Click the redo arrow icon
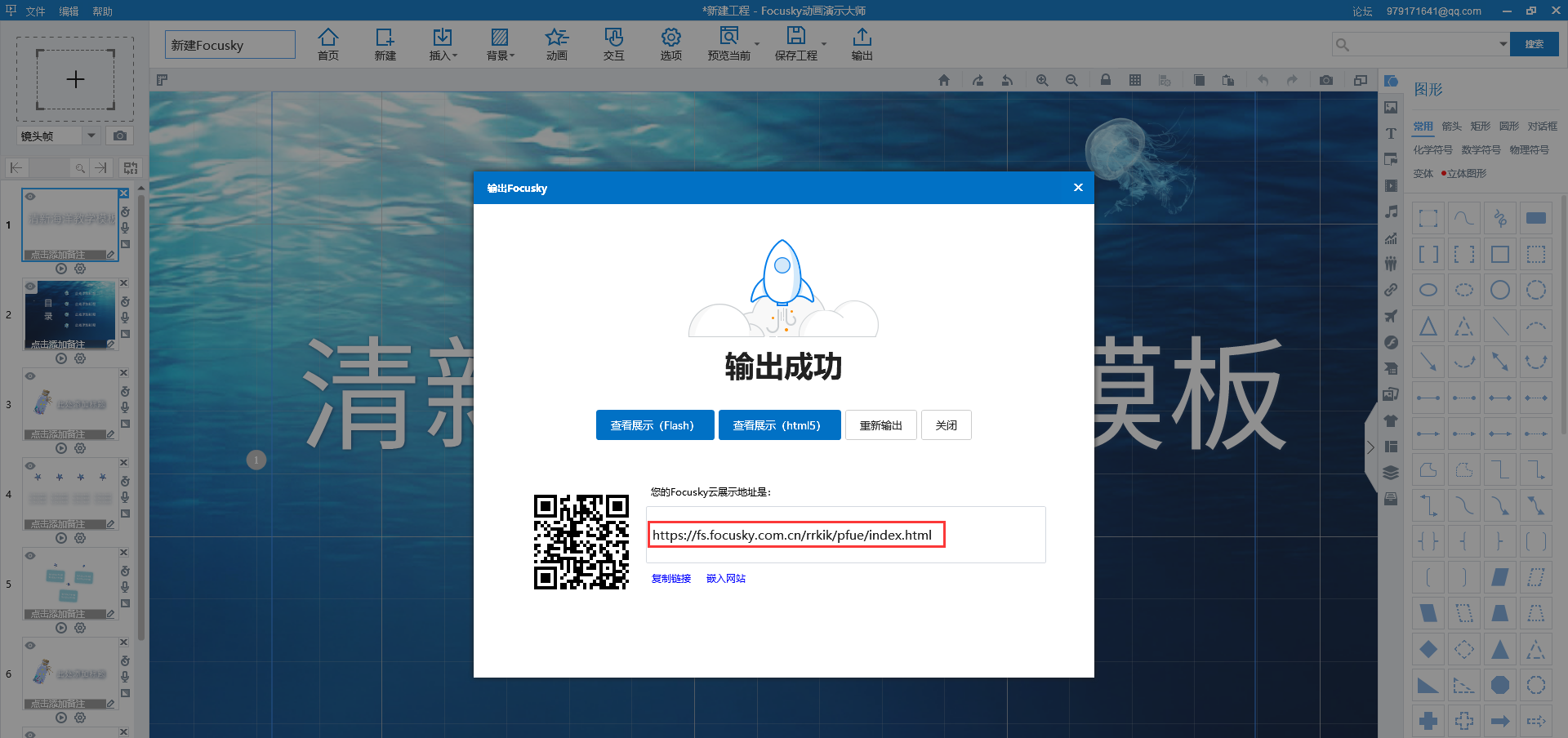Image resolution: width=1568 pixels, height=738 pixels. (1292, 80)
